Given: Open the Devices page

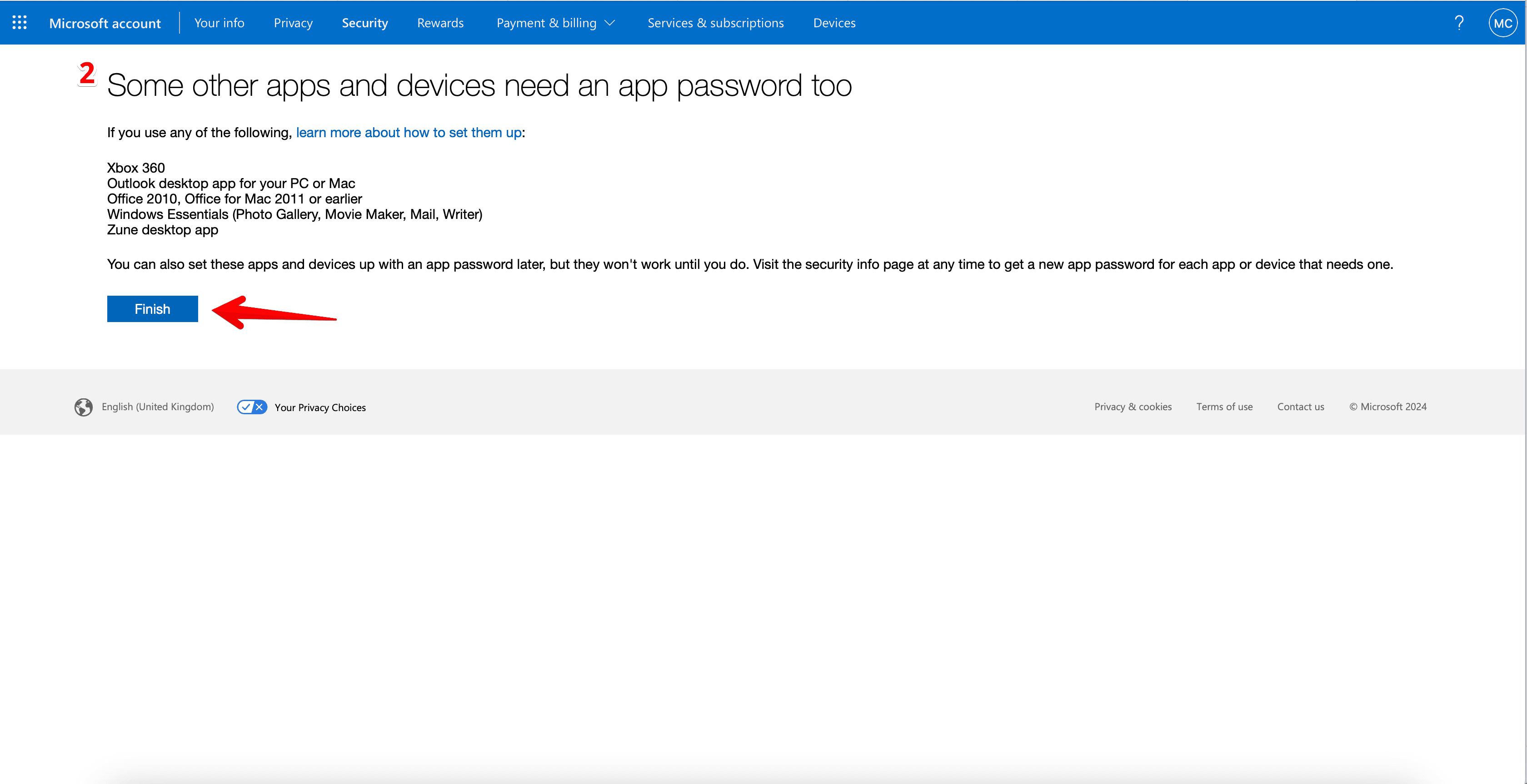Looking at the screenshot, I should (834, 23).
